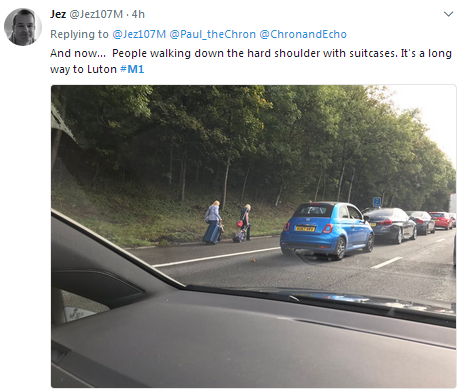This screenshot has width=458, height=391.
Task: Visit the @Paul_theChron mention
Action: pyautogui.click(x=213, y=34)
